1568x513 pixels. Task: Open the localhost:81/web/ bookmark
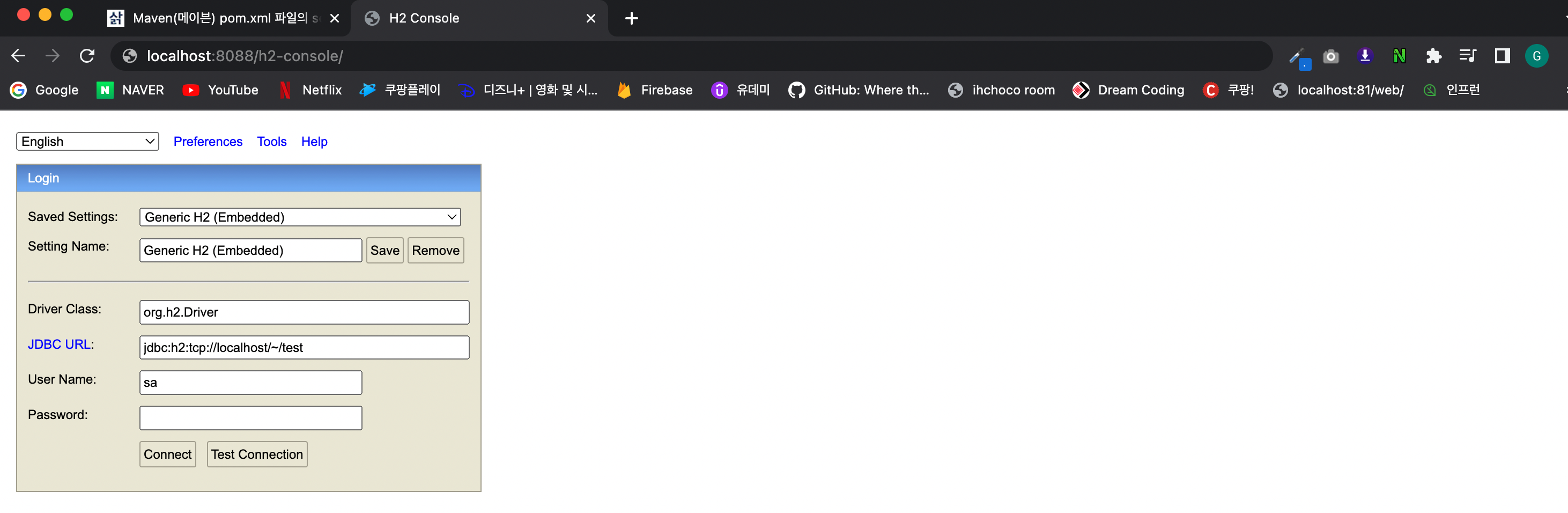click(x=1338, y=90)
